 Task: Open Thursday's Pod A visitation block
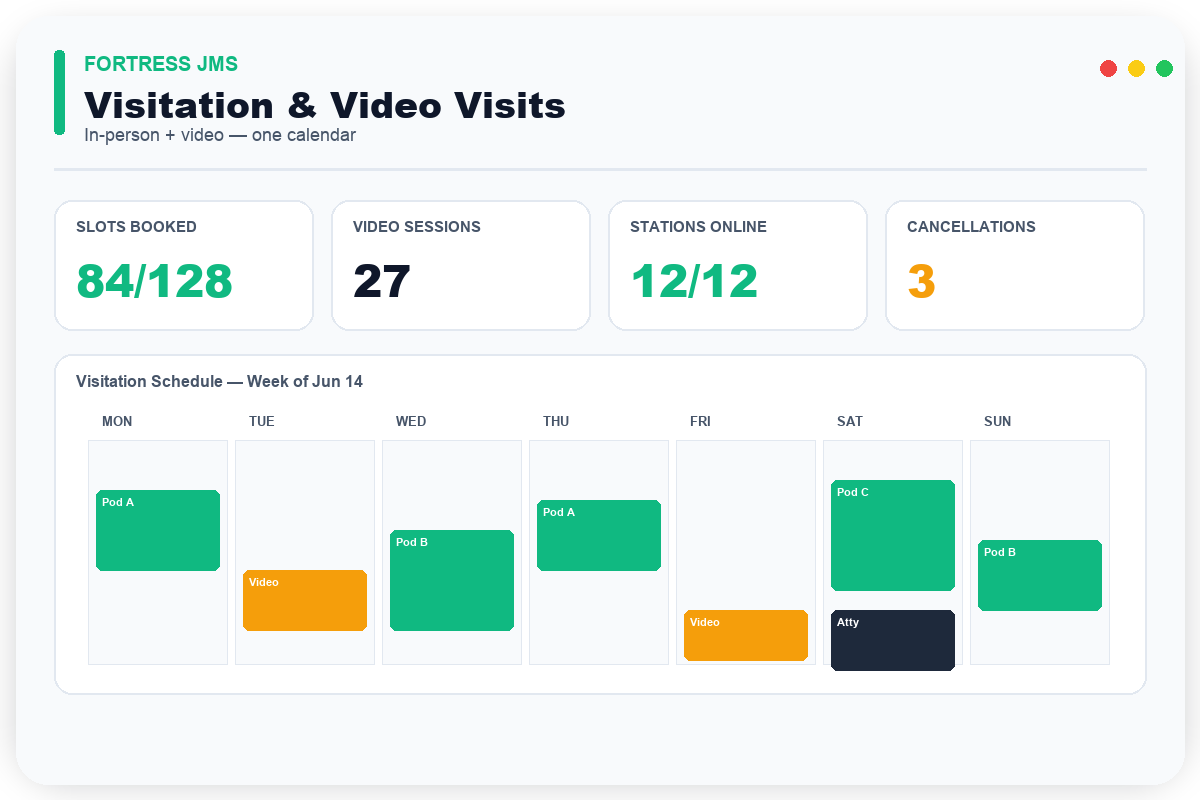tap(599, 535)
